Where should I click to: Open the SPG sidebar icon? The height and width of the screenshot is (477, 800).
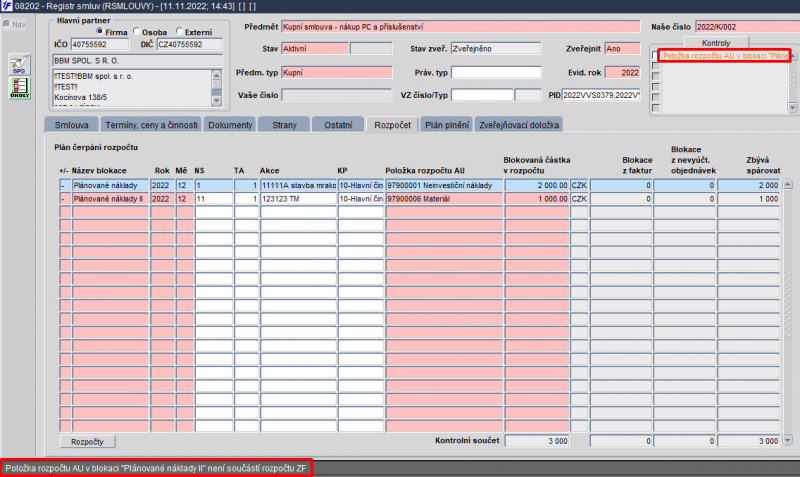pyautogui.click(x=19, y=66)
